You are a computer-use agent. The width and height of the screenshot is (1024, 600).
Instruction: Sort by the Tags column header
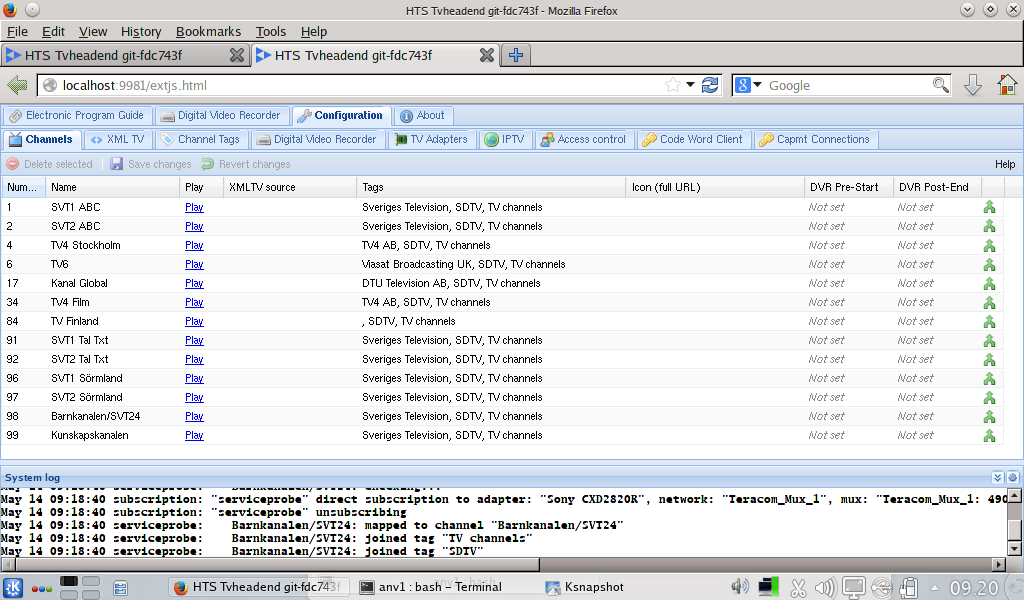click(x=491, y=187)
